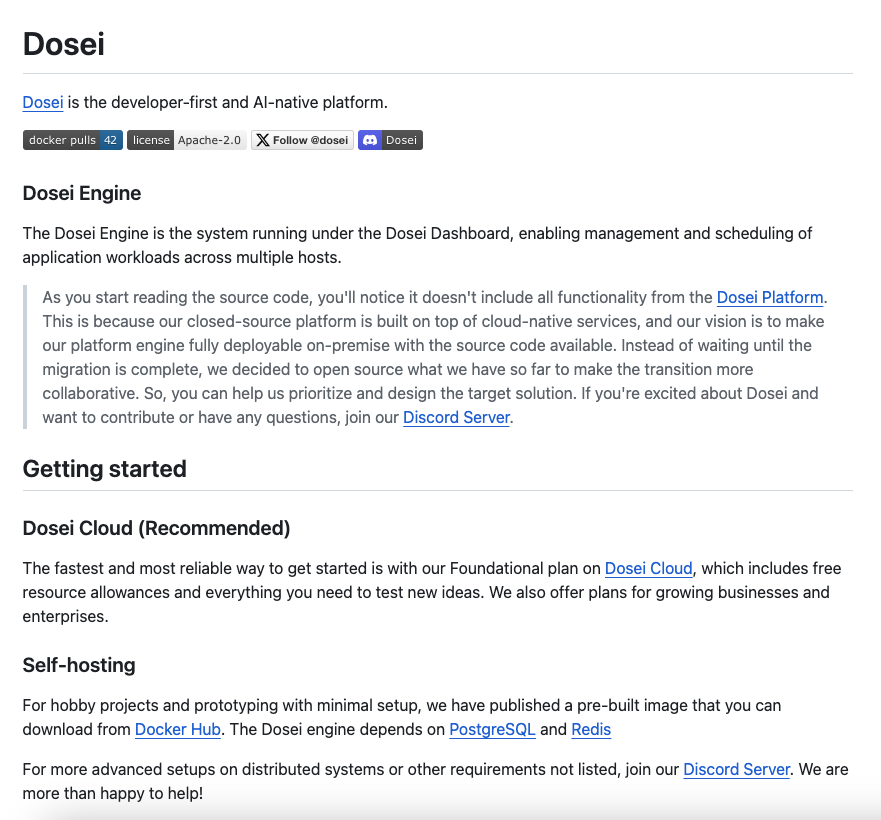The image size is (881, 820).
Task: Open the Apache-2.0 license badge
Action: click(x=187, y=140)
